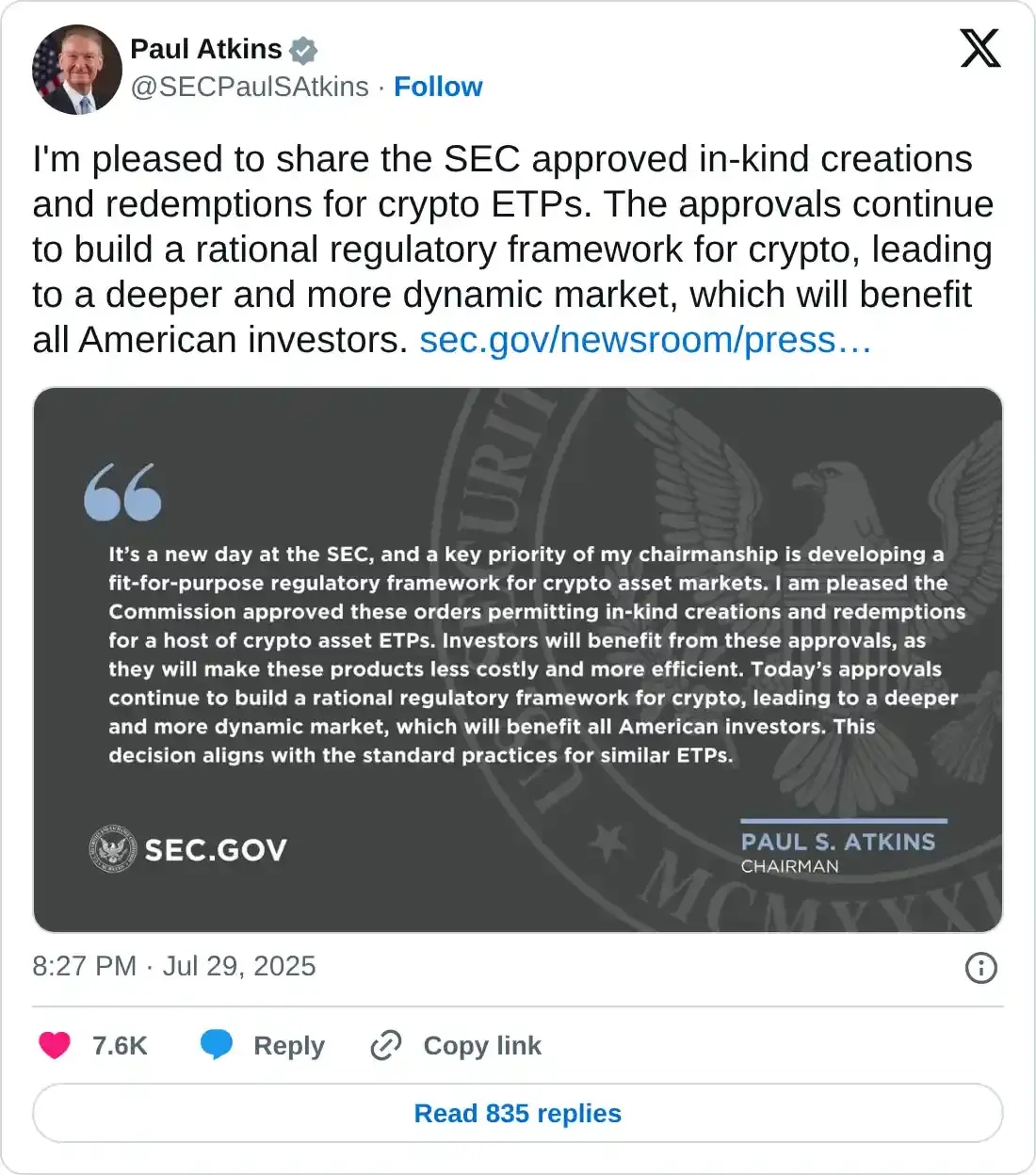
Task: Like the tweet with the heart icon
Action: [x=55, y=1045]
